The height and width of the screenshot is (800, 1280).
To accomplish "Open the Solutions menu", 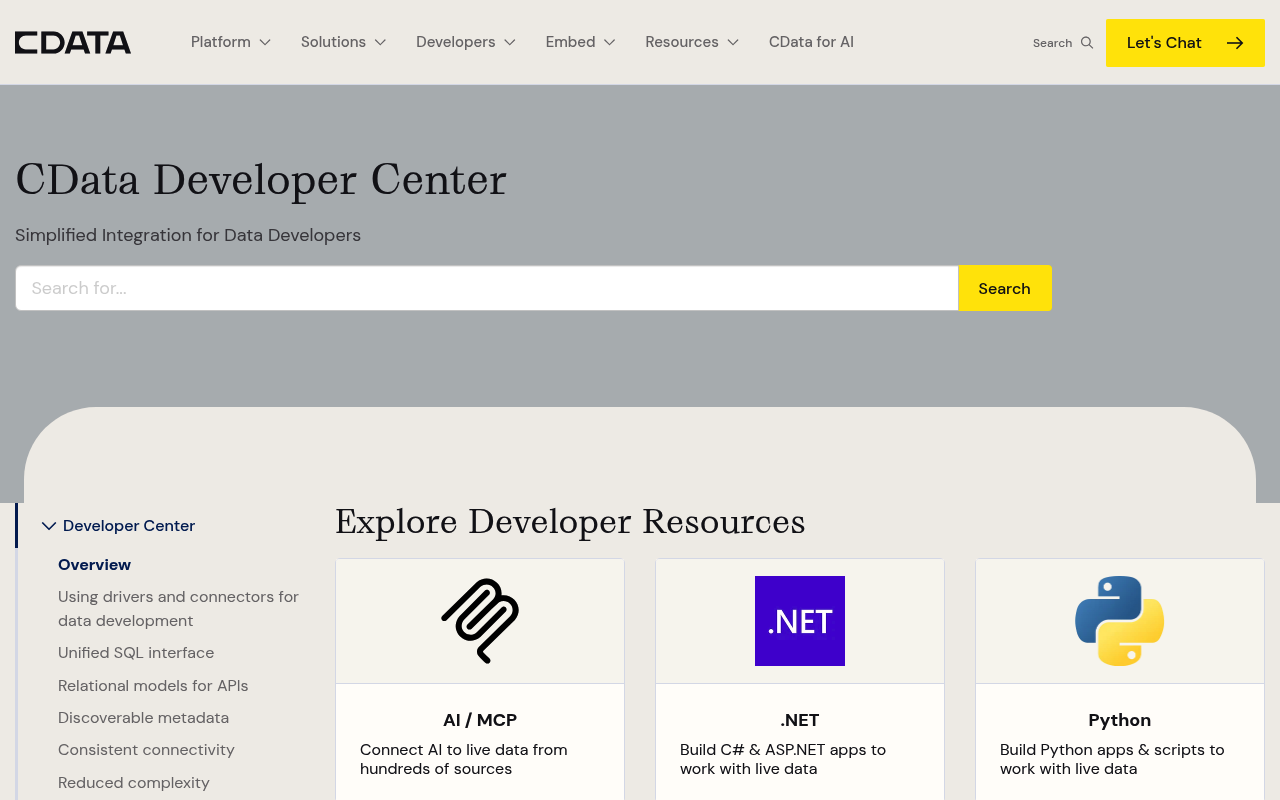I will (333, 42).
